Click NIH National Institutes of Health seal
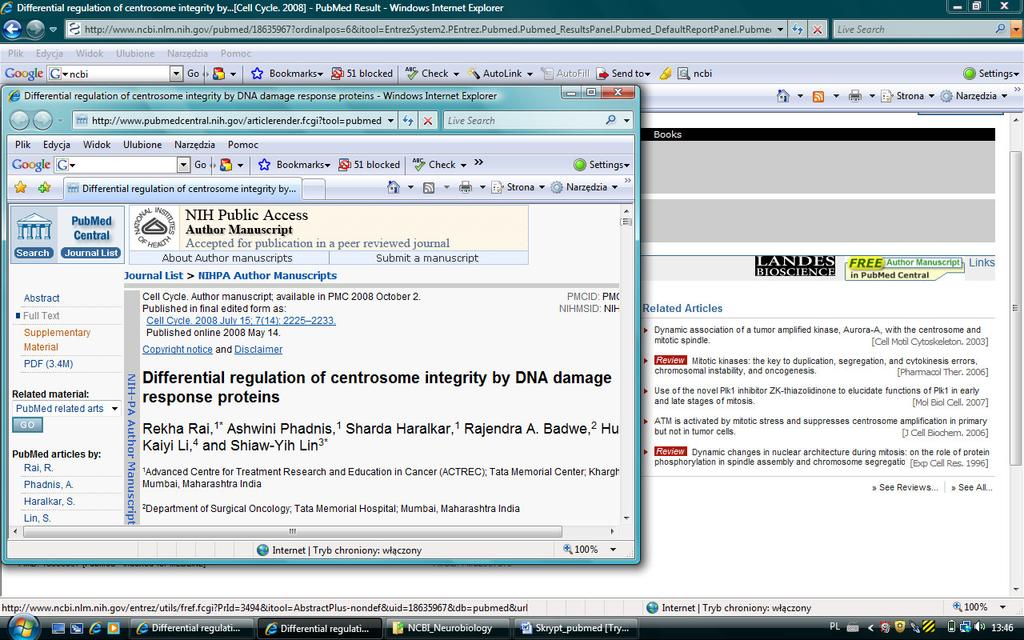The image size is (1024, 640). 154,227
